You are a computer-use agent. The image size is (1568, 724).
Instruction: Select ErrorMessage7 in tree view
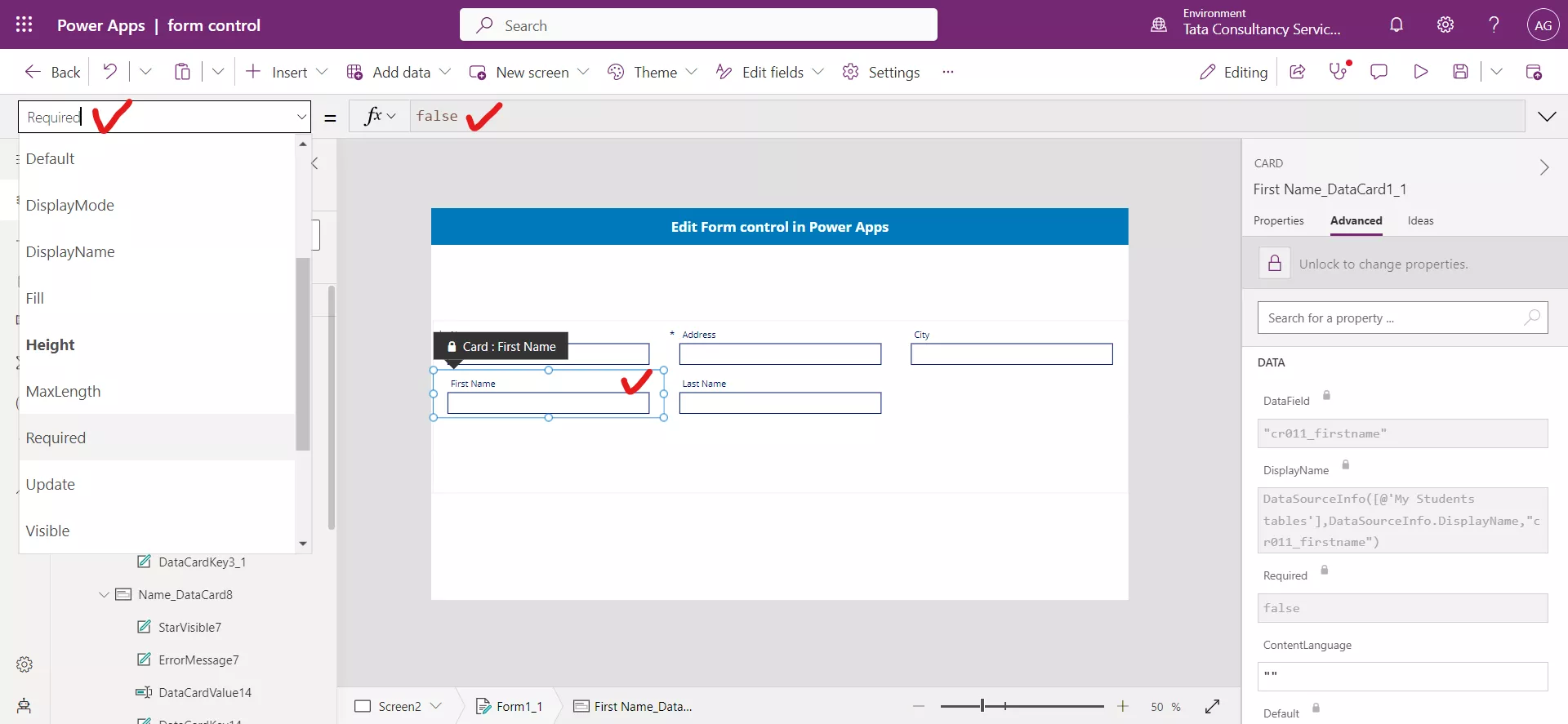(x=198, y=660)
